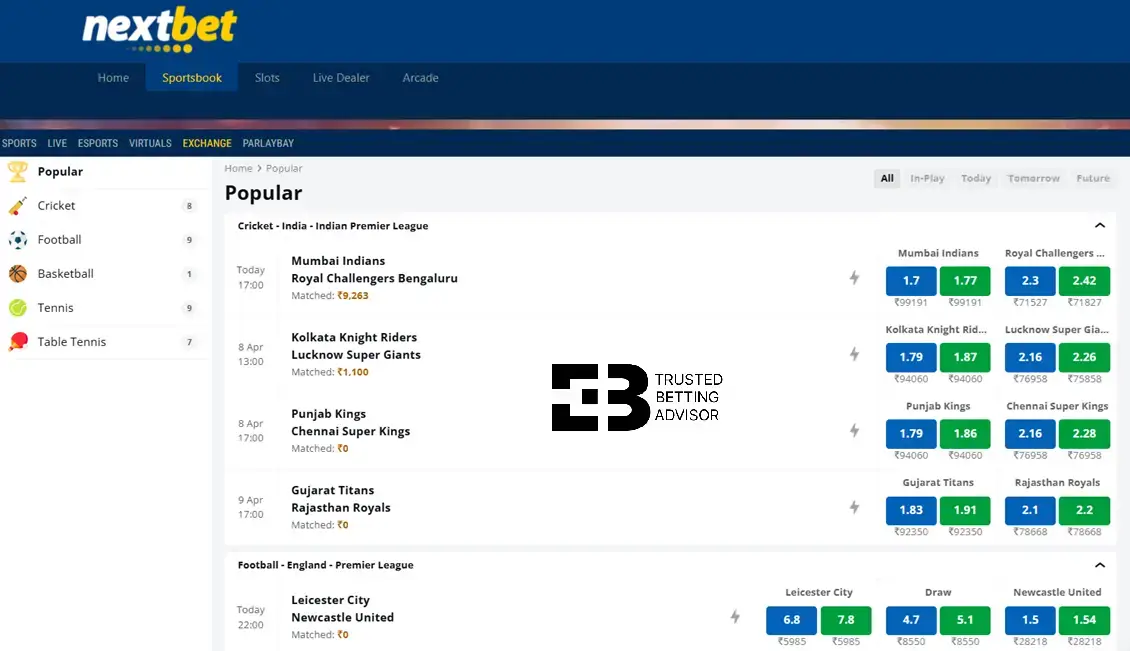This screenshot has width=1130, height=651.
Task: Click lightning icon for Kolkata Knight Riders match
Action: point(854,354)
